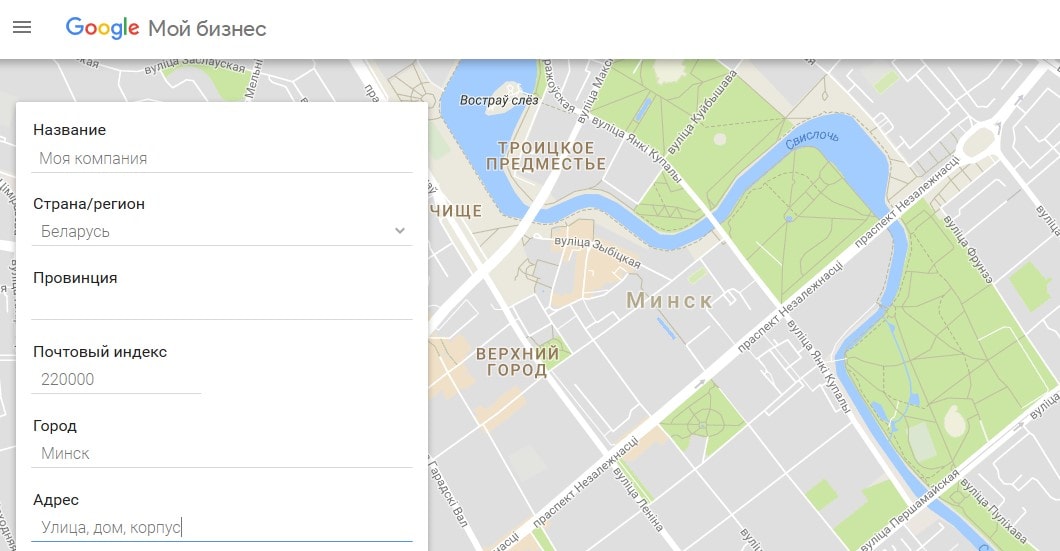This screenshot has width=1060, height=551.
Task: Click Востраў слёз island label
Action: click(x=499, y=100)
